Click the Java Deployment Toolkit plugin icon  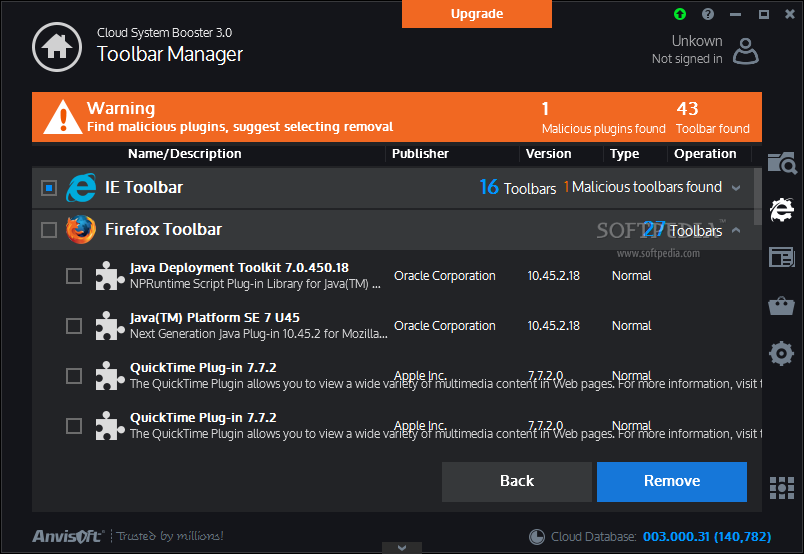pos(110,276)
